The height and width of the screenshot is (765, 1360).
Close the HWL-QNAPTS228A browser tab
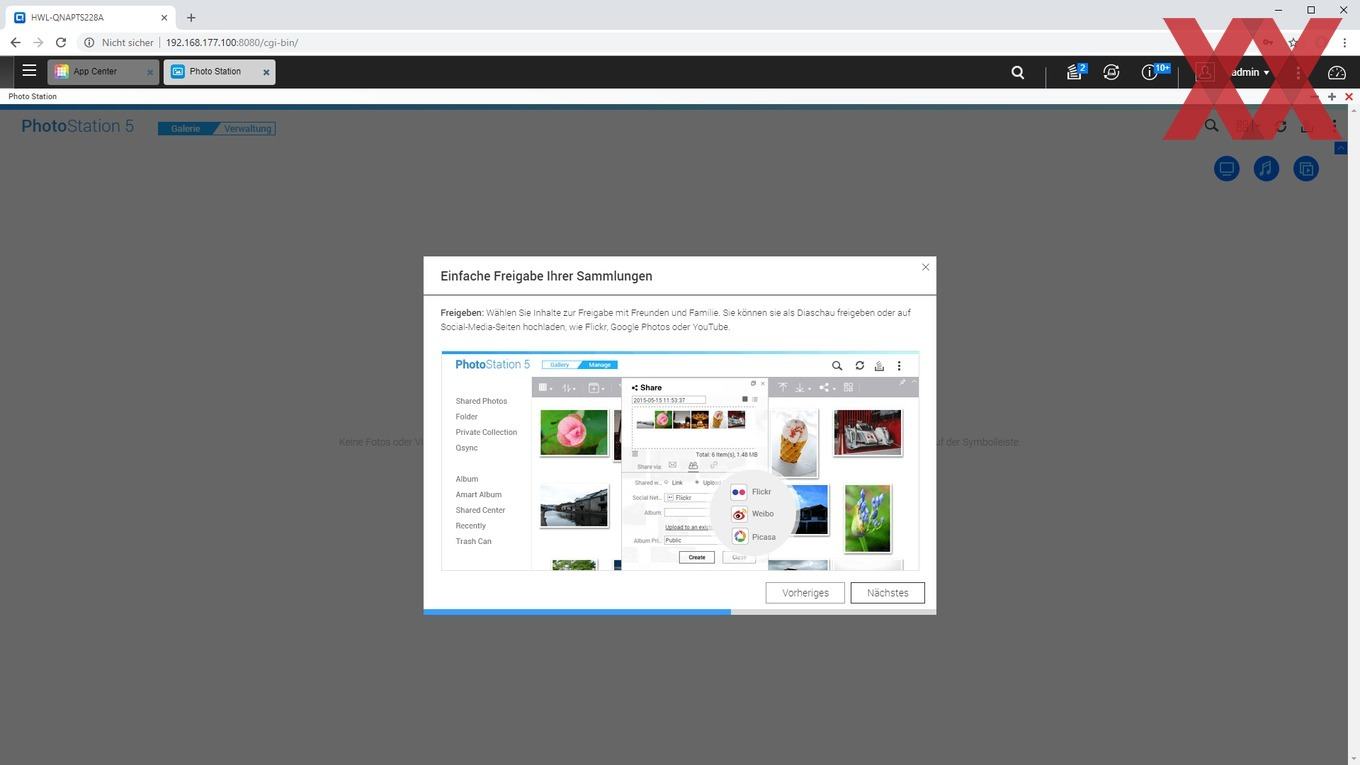164,17
